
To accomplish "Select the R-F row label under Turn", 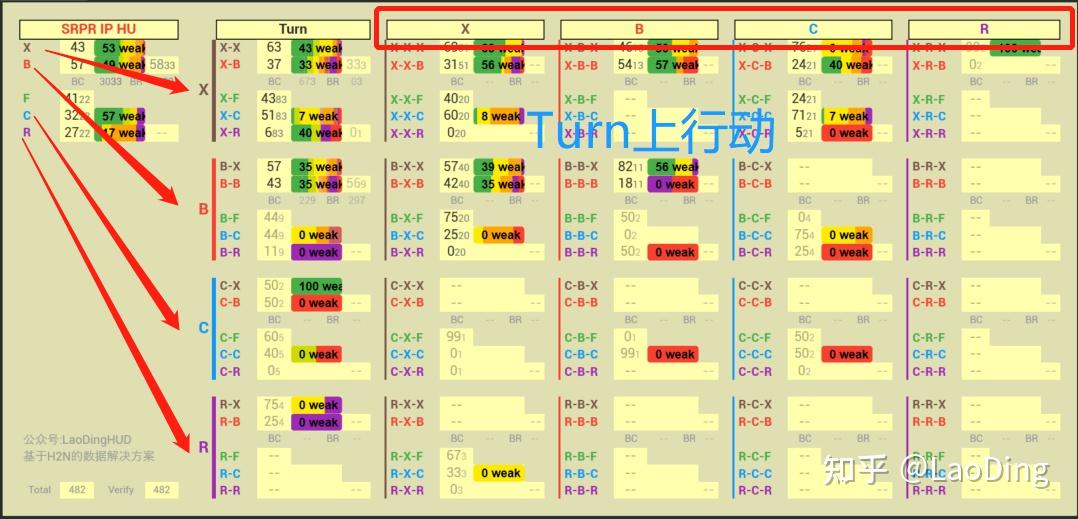I will coord(230,456).
